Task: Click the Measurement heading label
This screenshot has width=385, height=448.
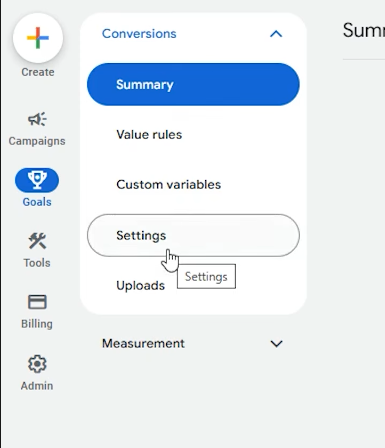Action: click(143, 344)
